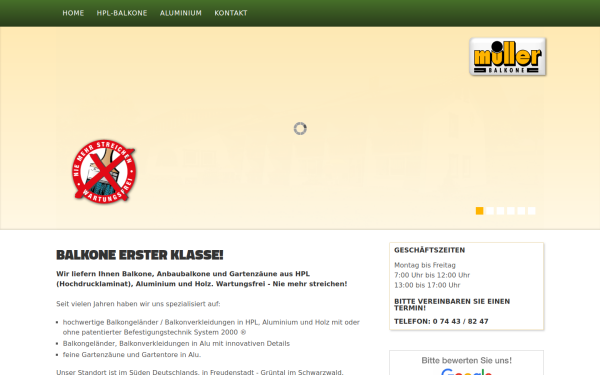This screenshot has height=375, width=600.
Task: Open the HPL-BALKONE menu item
Action: point(122,13)
